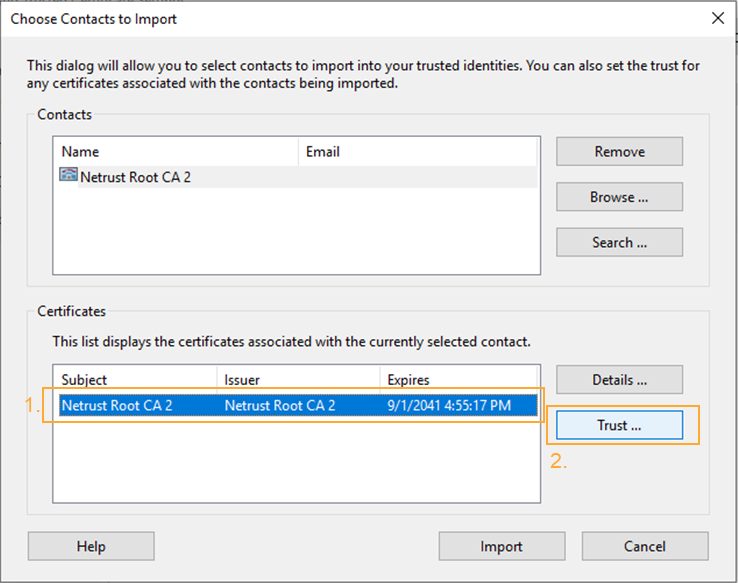Sort contacts by Email column header
This screenshot has height=583, width=738.
[418, 152]
